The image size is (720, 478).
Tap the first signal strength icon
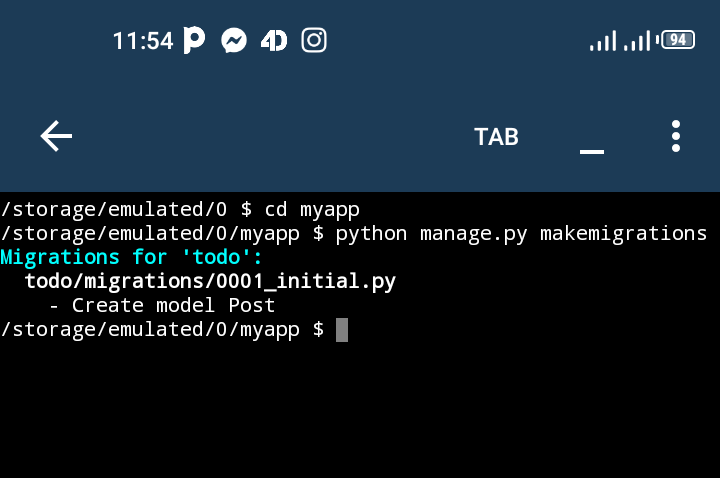coord(603,40)
